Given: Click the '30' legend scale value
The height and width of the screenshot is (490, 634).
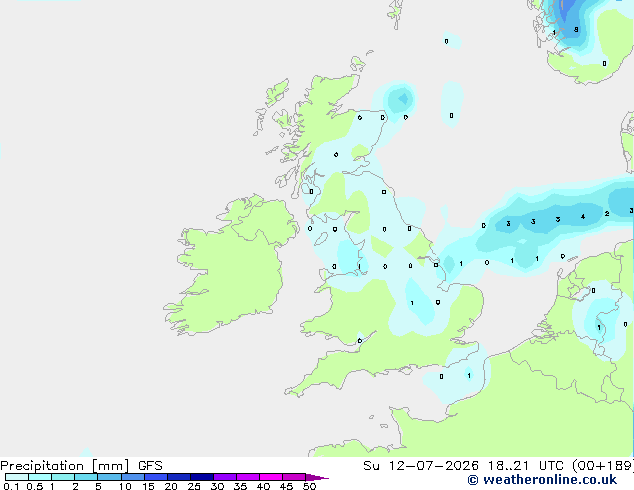Looking at the screenshot, I should coord(217,486).
